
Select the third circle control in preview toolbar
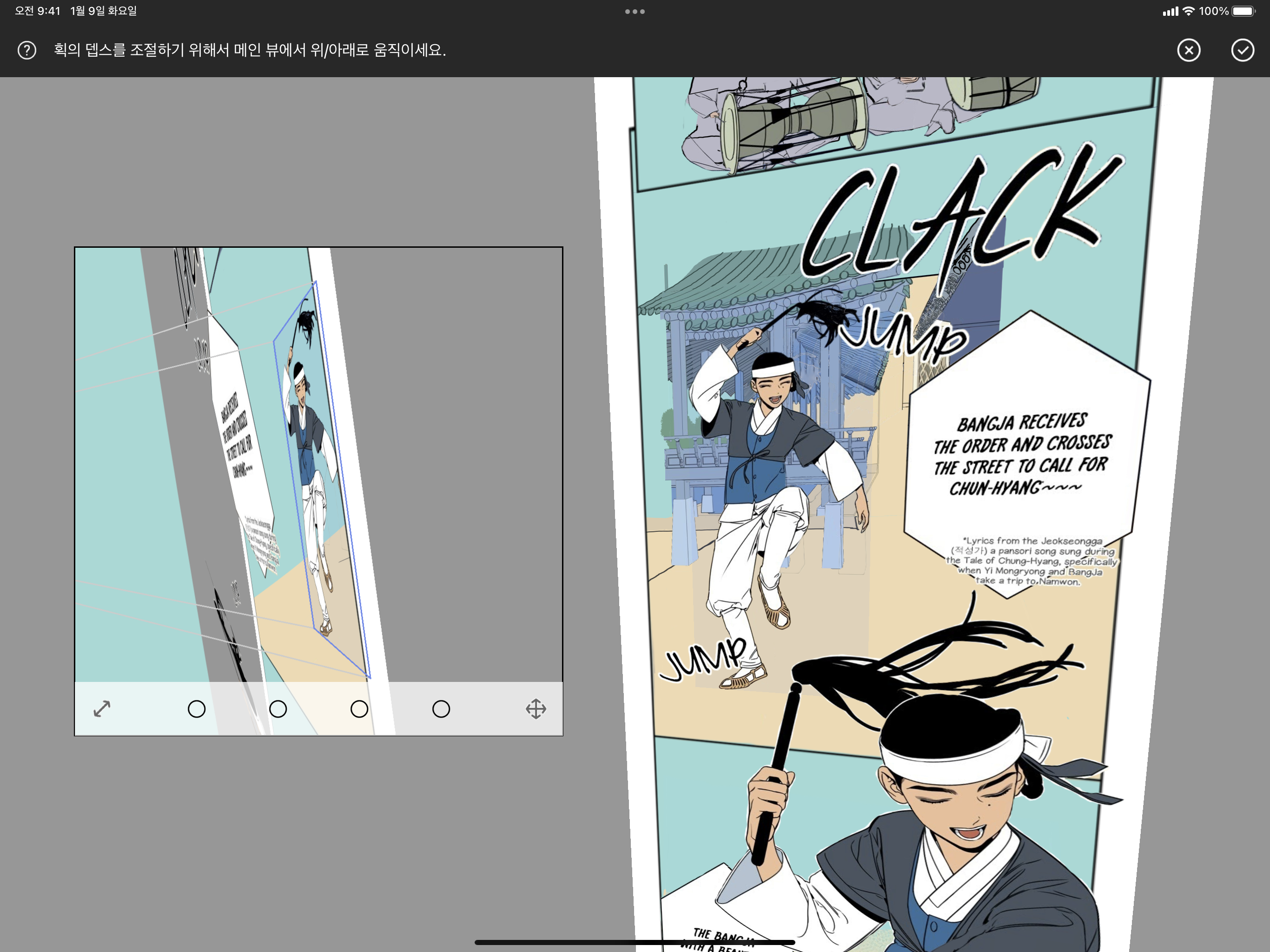359,708
